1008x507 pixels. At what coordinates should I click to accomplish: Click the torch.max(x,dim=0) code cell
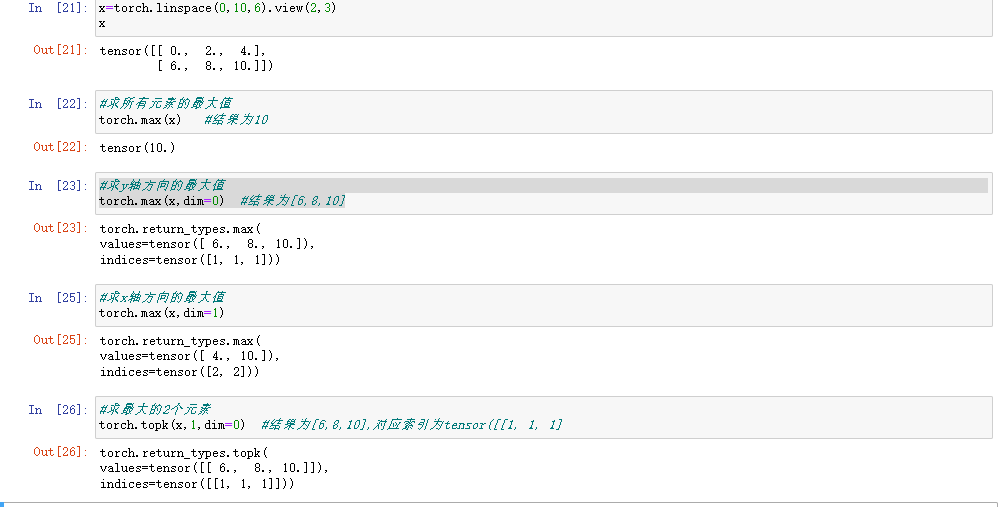point(544,193)
